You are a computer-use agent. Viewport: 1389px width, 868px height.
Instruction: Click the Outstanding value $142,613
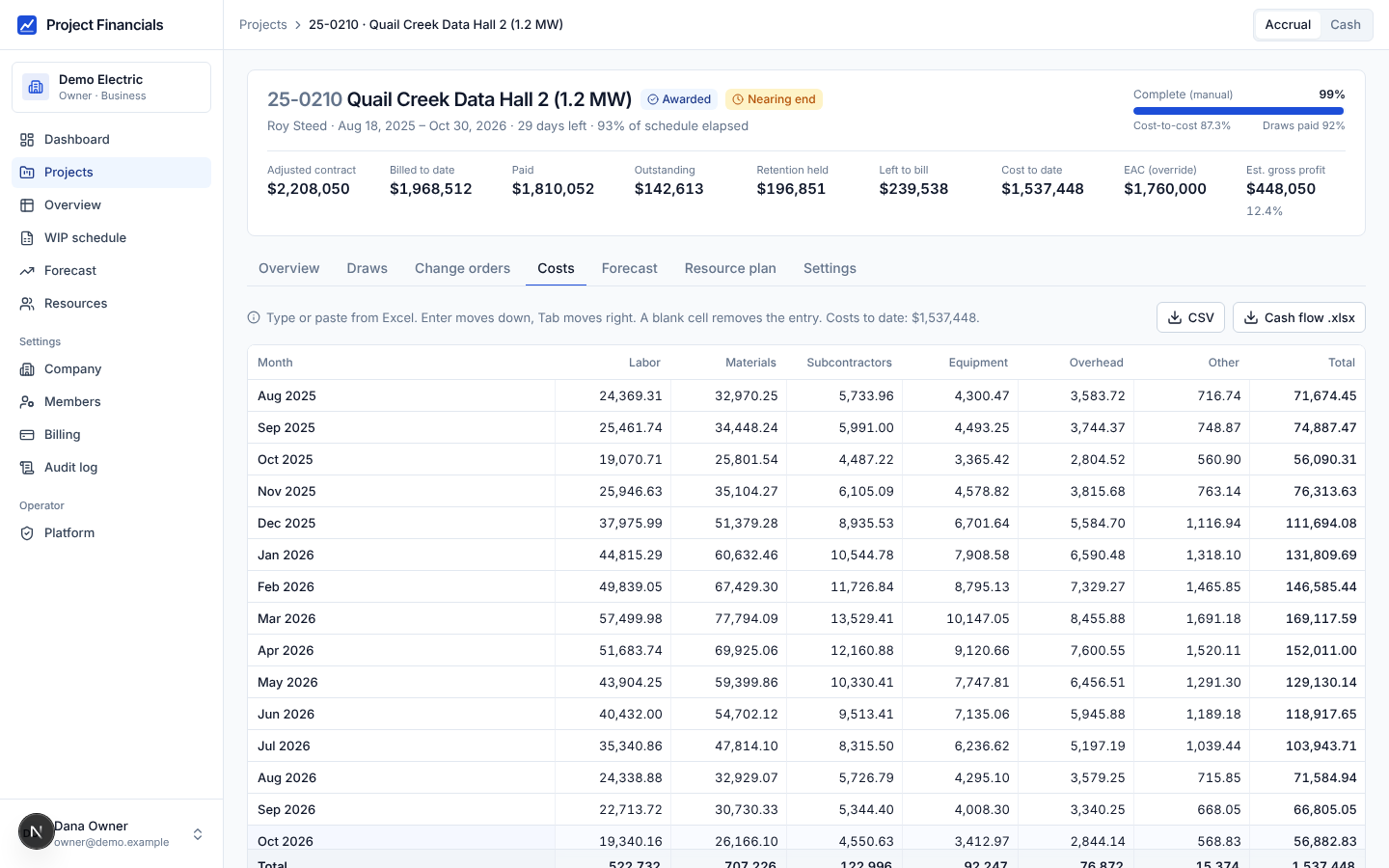(669, 189)
